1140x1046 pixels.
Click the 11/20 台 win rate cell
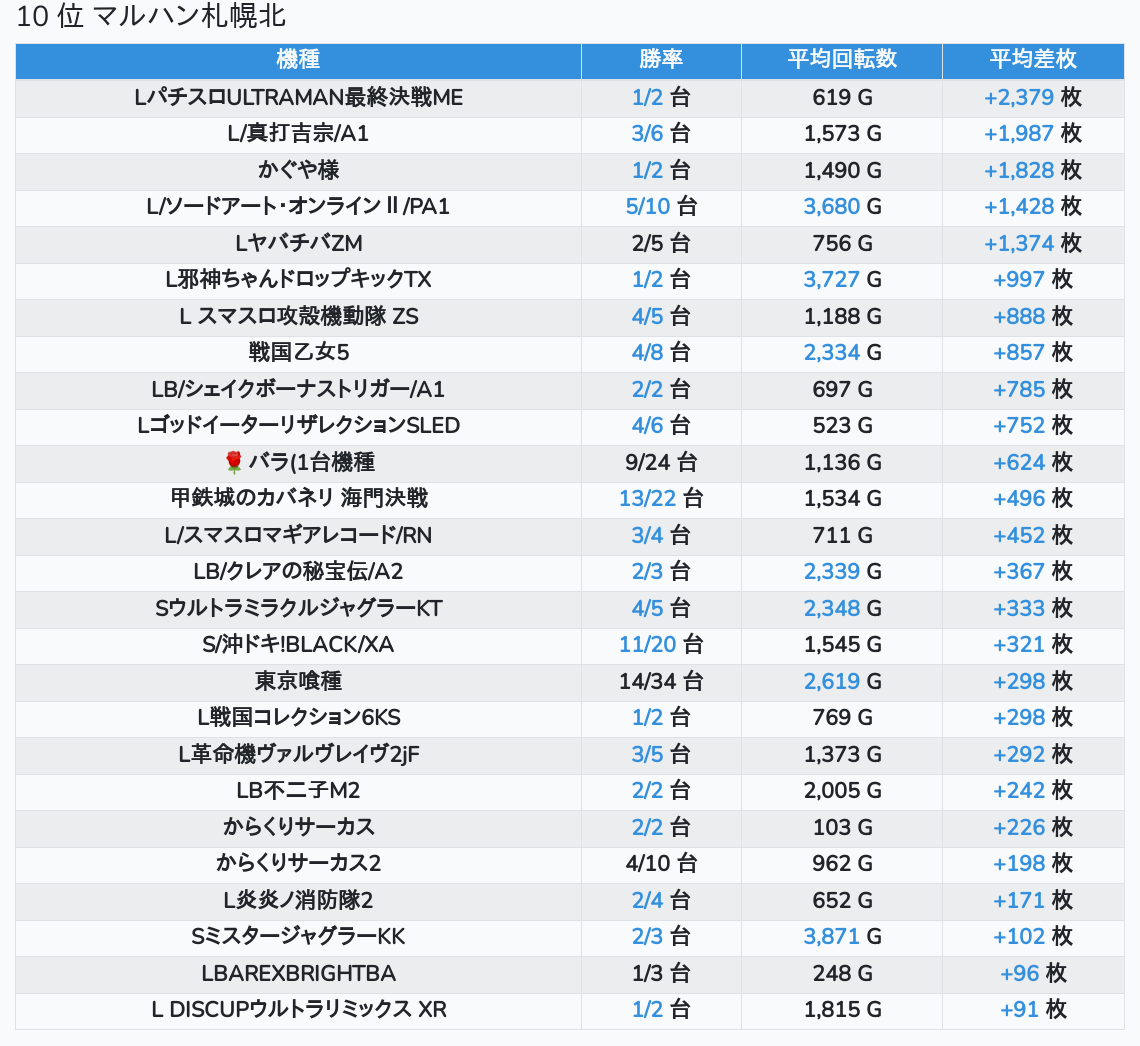[x=661, y=645]
